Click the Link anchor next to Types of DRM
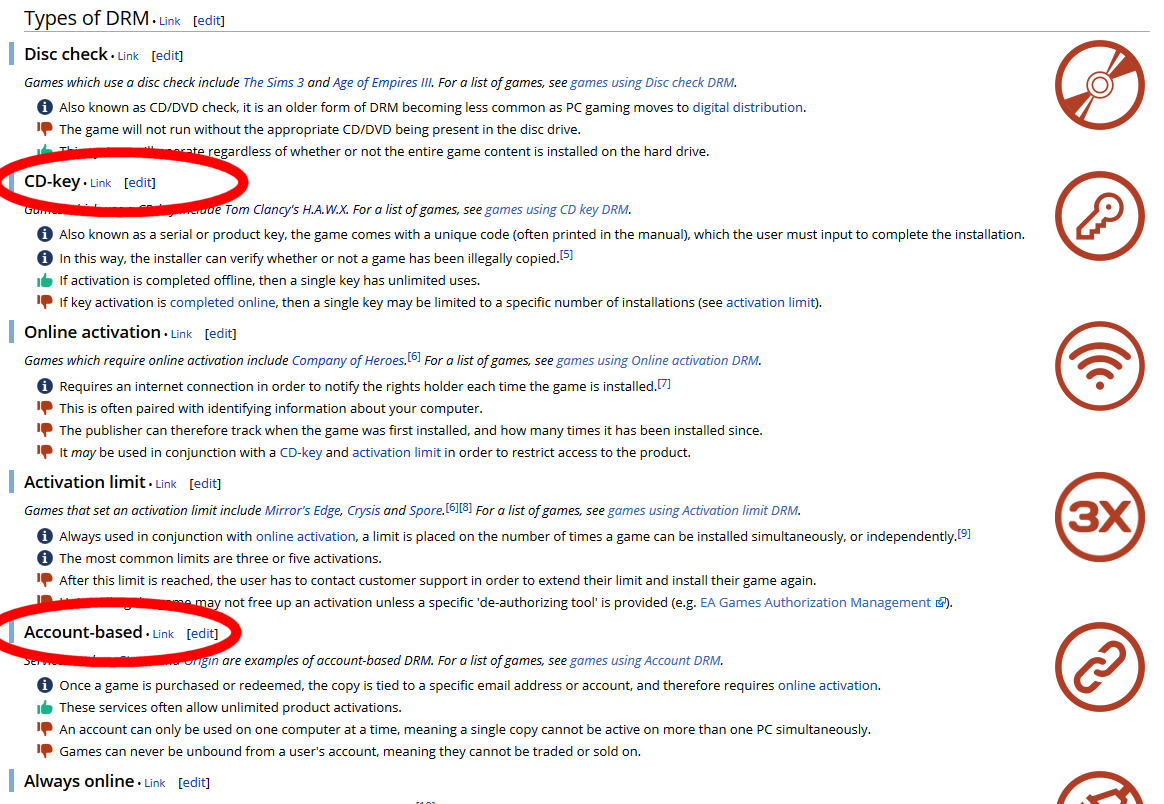Image resolution: width=1164 pixels, height=804 pixels. [169, 22]
